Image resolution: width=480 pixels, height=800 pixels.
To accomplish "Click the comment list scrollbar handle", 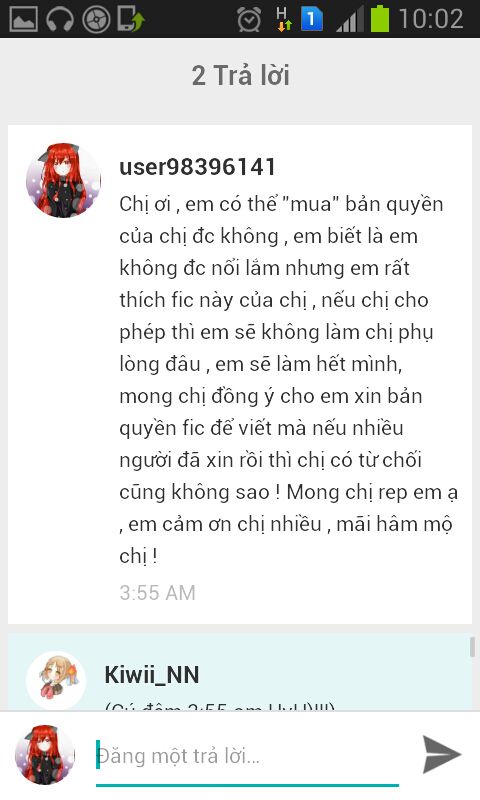I will 472,646.
